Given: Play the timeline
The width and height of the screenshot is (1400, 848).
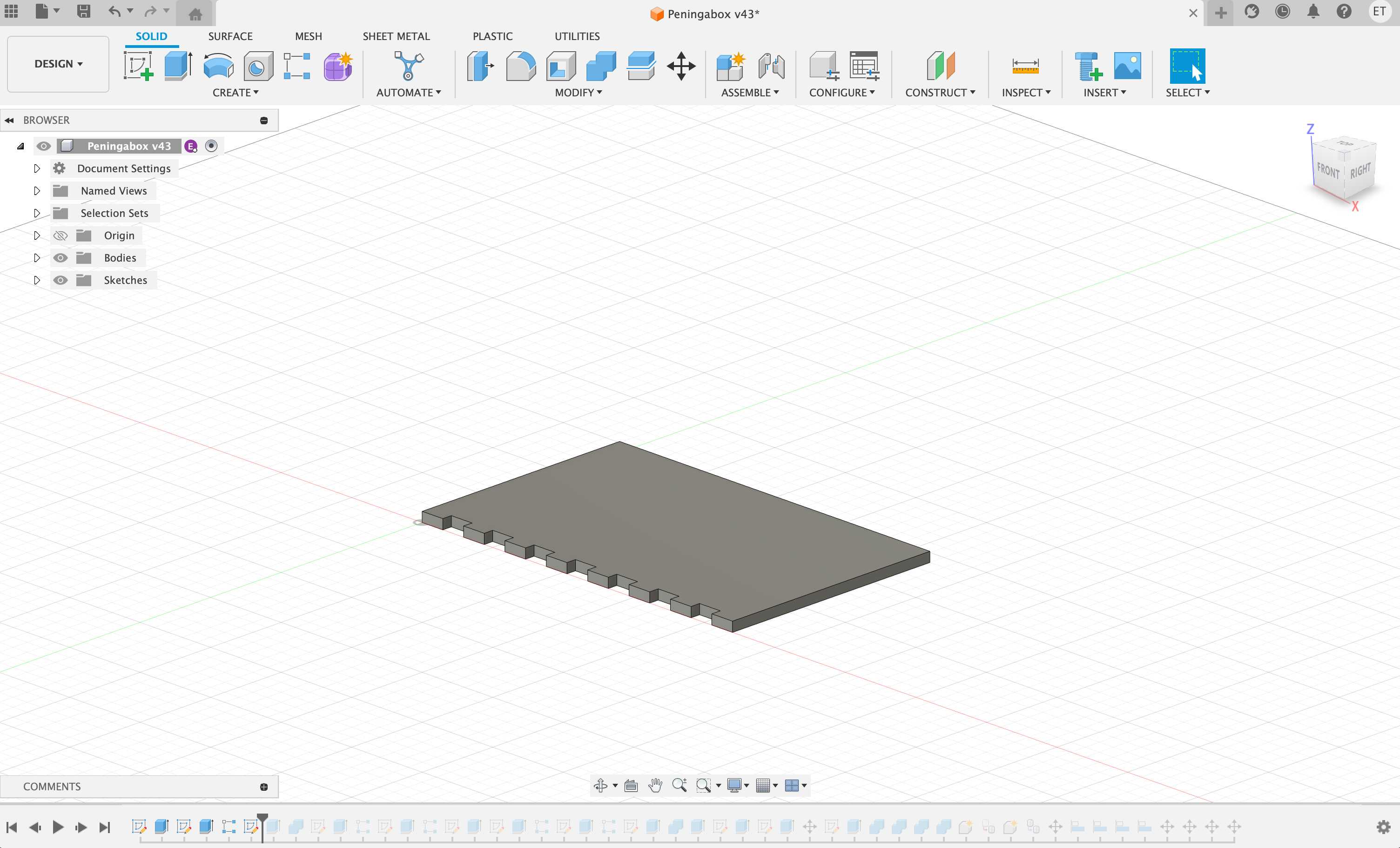Looking at the screenshot, I should (x=58, y=827).
